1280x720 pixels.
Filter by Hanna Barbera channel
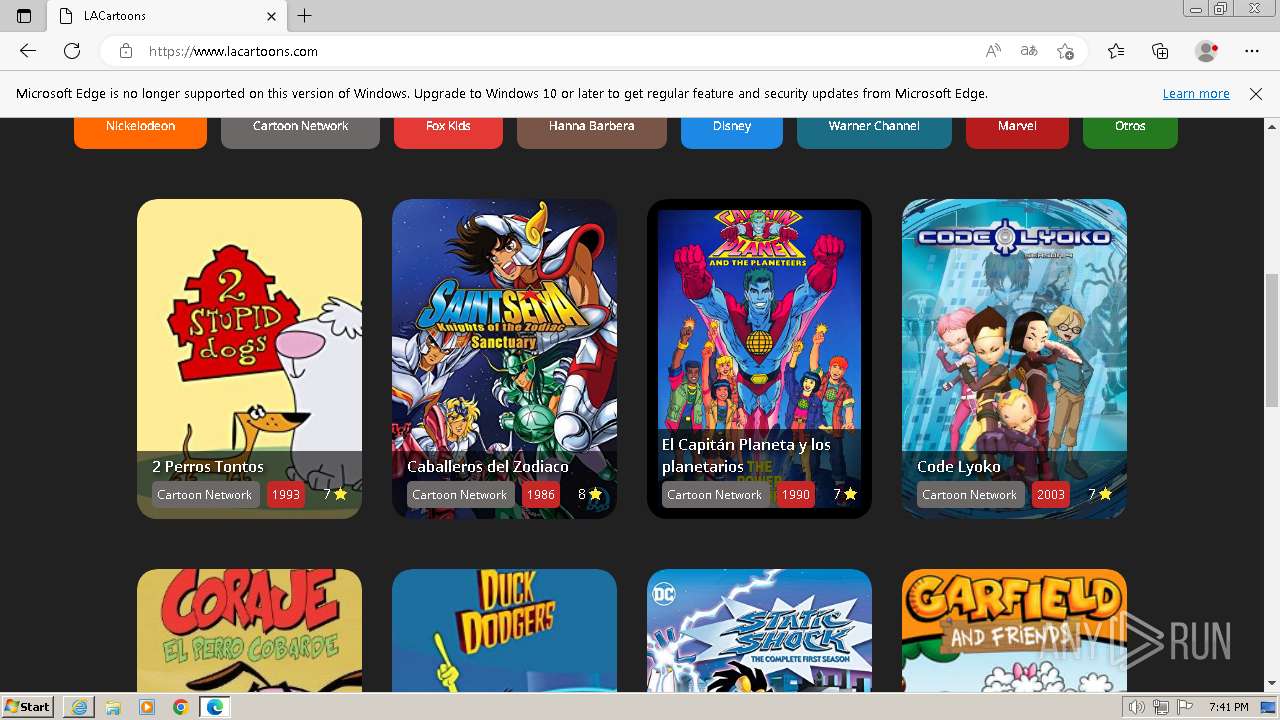click(x=591, y=132)
